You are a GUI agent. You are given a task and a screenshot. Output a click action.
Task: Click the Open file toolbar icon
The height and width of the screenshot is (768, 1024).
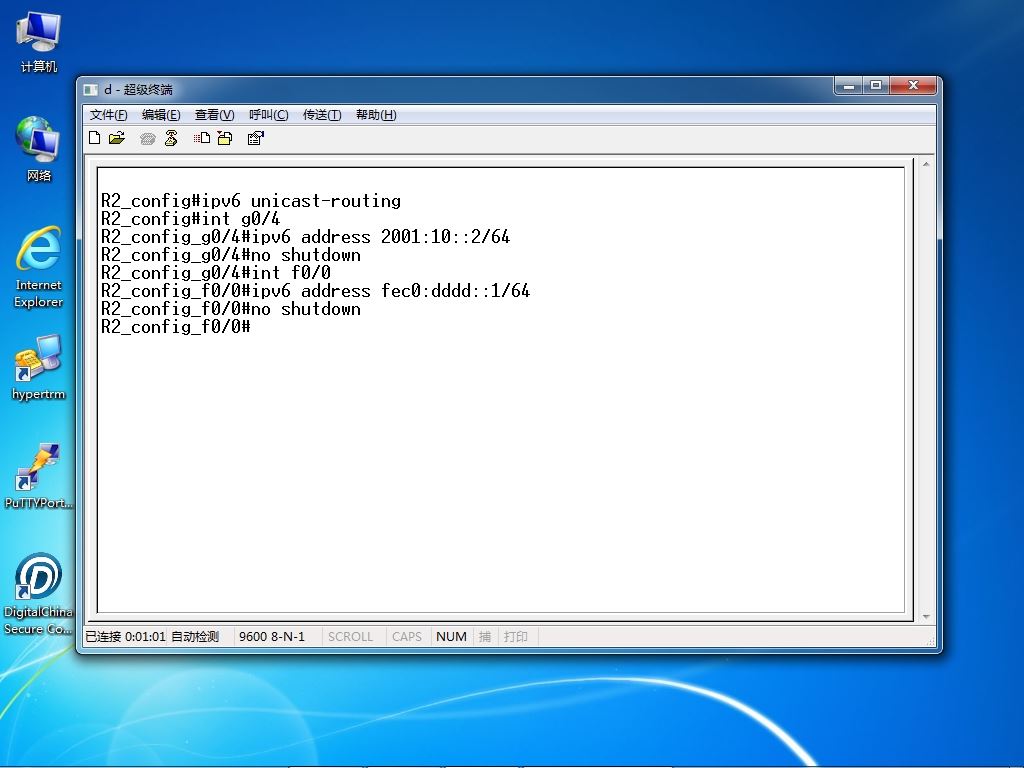click(x=117, y=138)
